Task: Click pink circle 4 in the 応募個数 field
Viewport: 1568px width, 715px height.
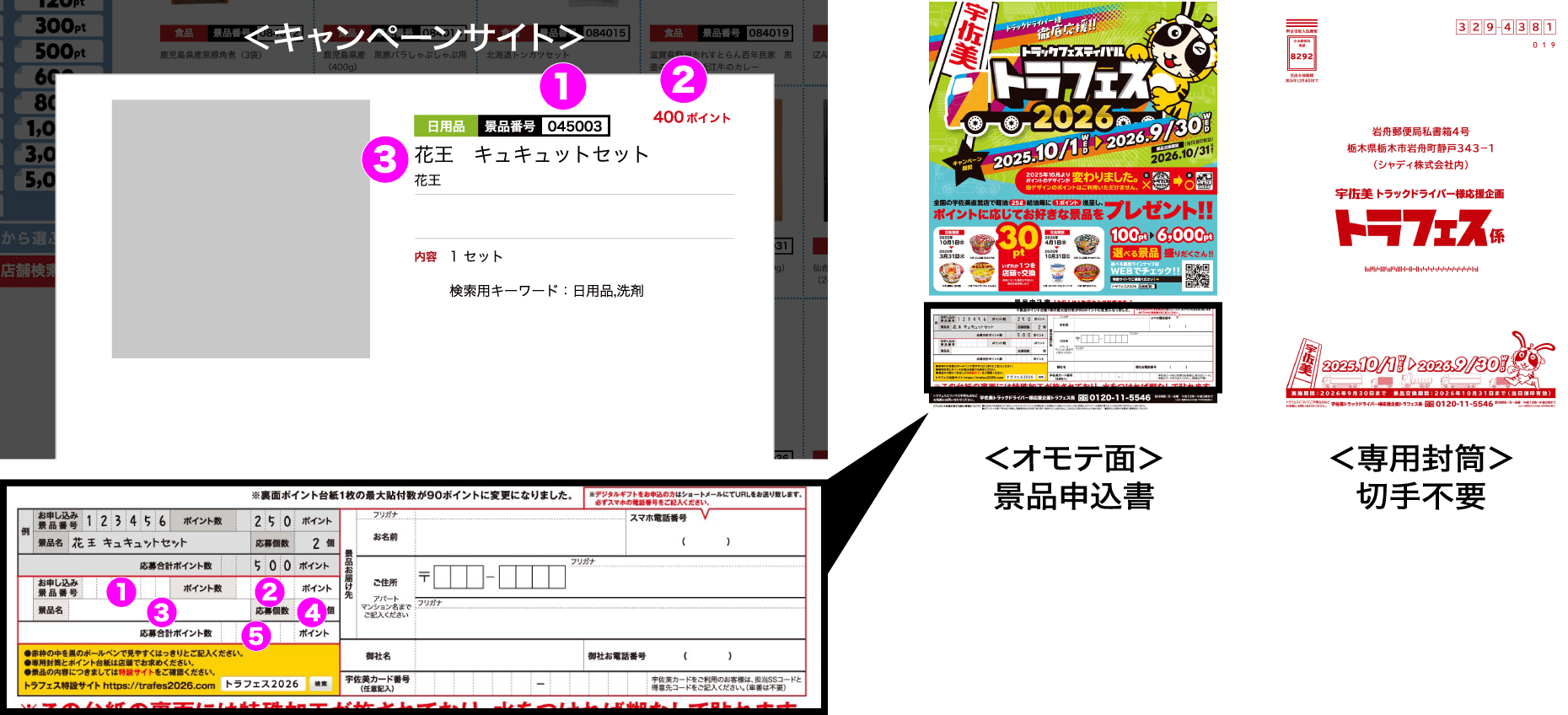Action: coord(312,612)
